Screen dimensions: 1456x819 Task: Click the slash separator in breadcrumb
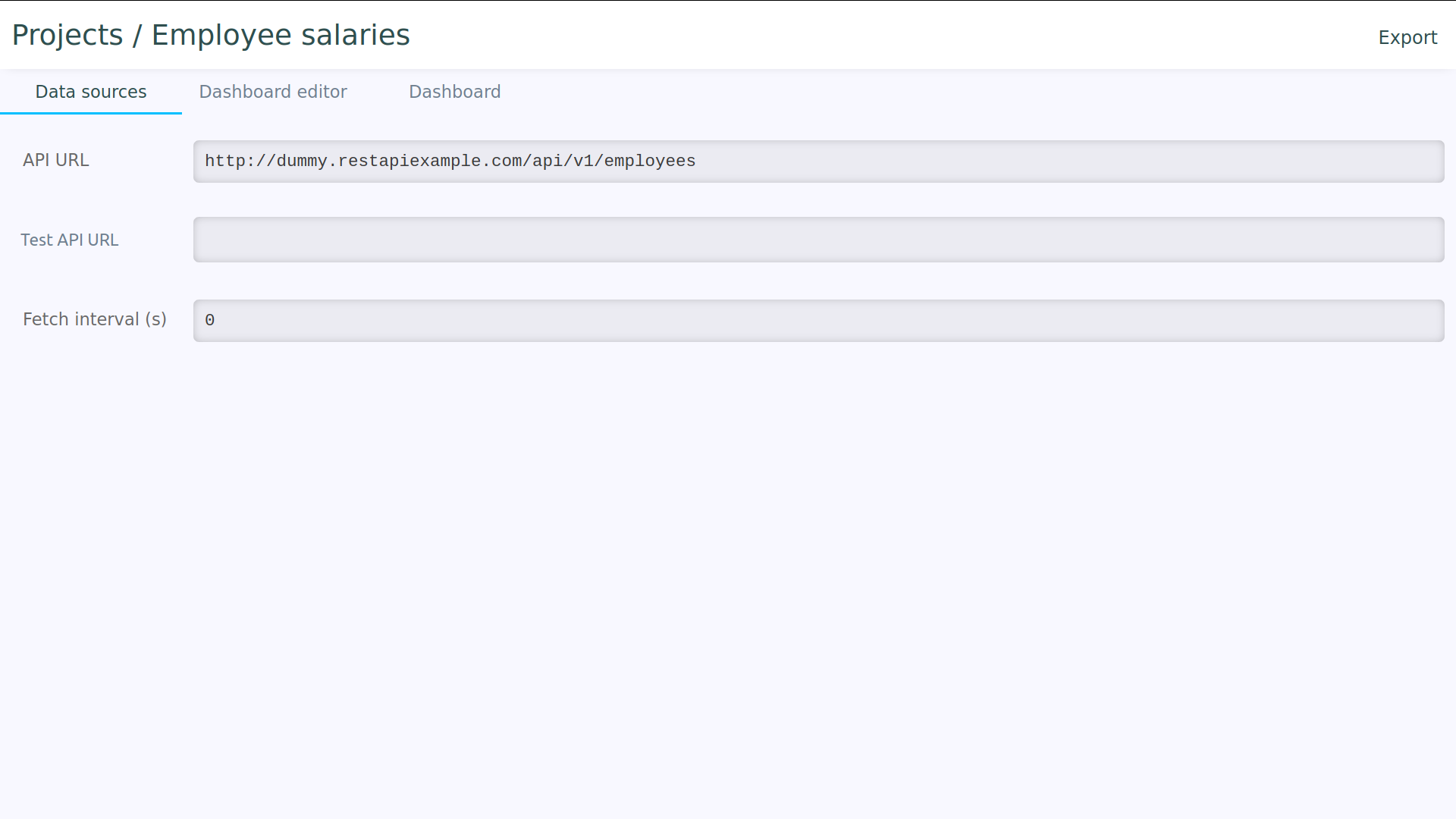137,36
